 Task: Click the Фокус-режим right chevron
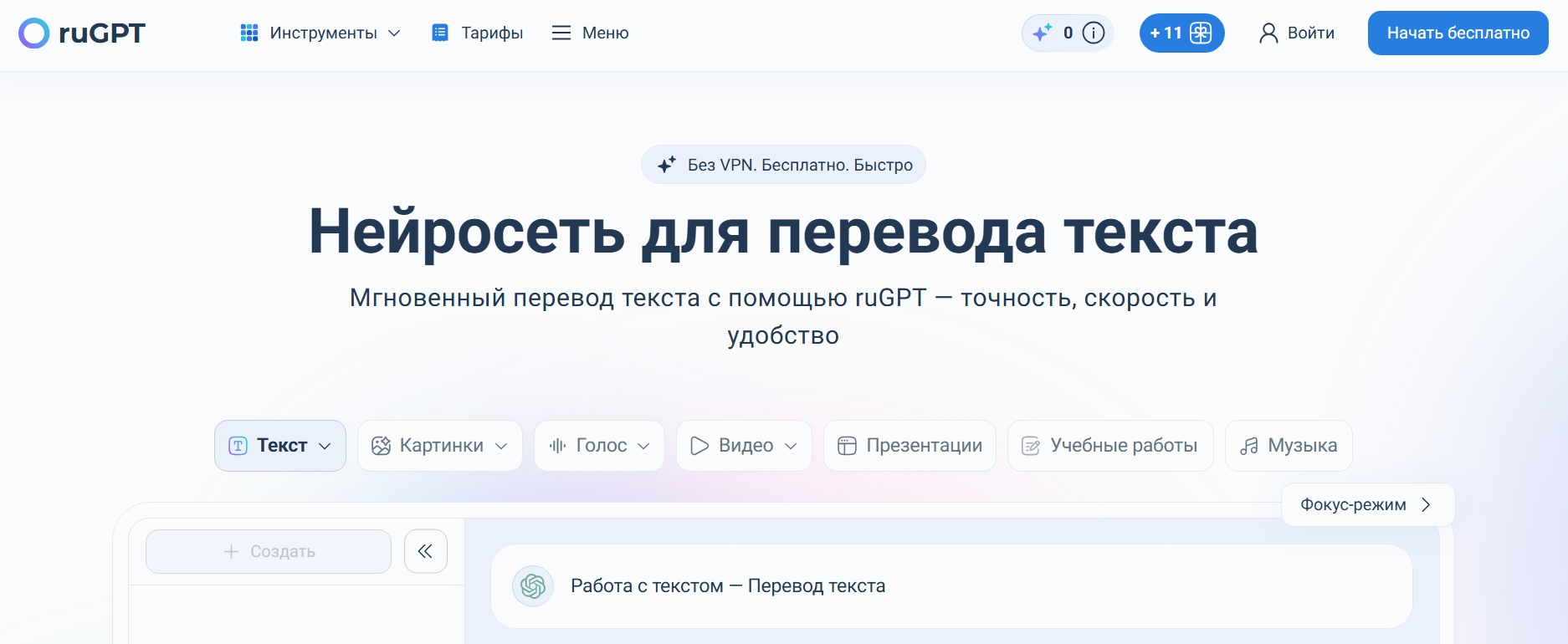(1427, 504)
